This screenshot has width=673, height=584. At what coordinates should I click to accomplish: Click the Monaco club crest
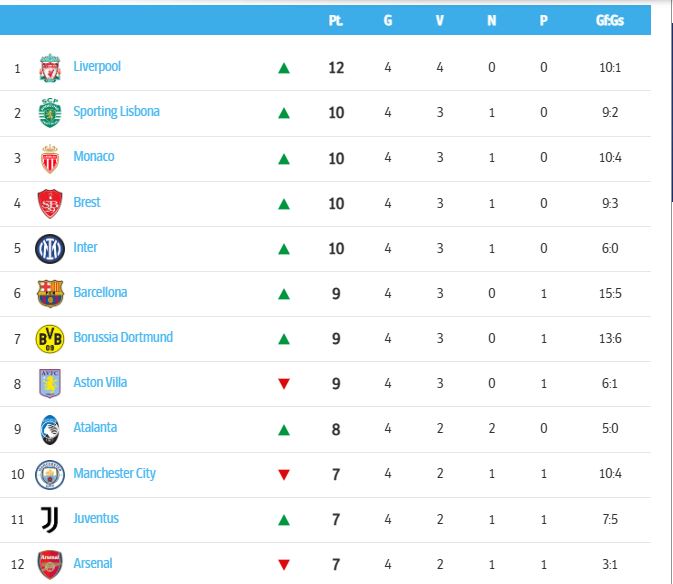[x=50, y=158]
